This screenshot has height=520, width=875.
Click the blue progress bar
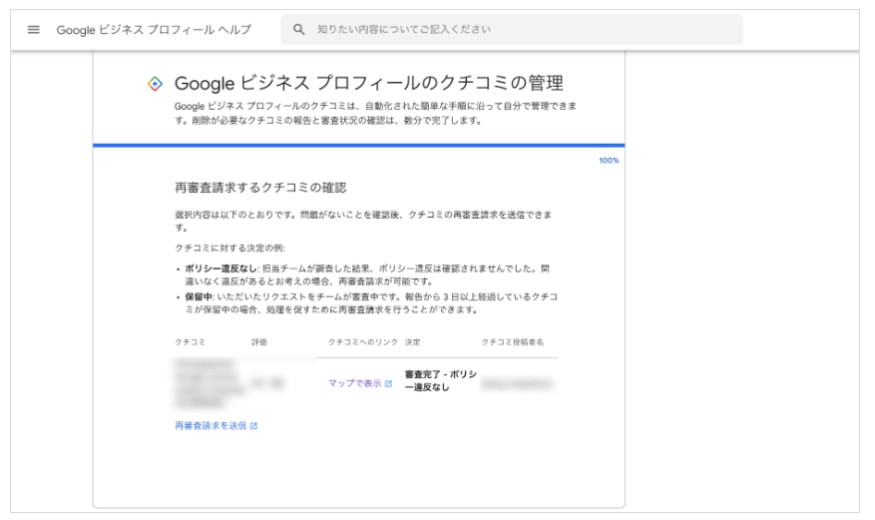tap(359, 146)
